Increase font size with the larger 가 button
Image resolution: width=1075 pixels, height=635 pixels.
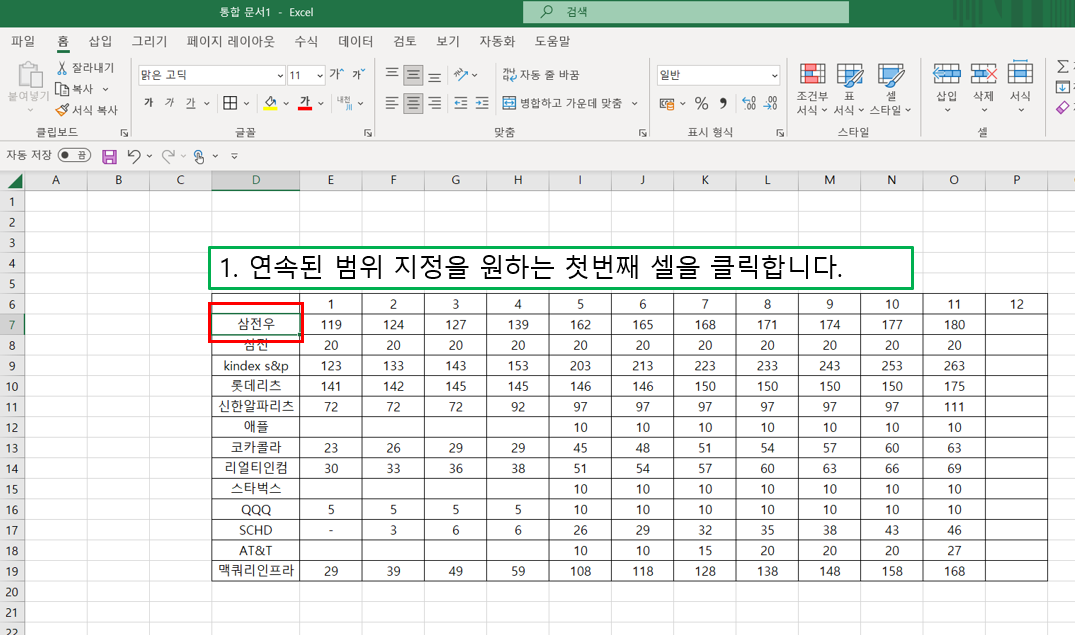337,74
